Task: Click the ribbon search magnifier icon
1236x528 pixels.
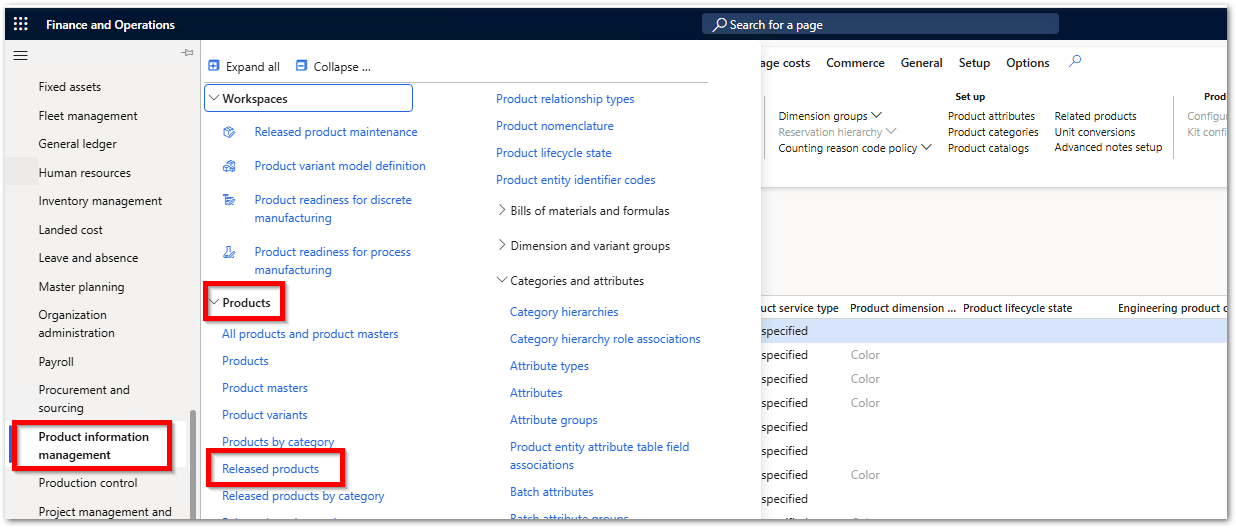Action: tap(1075, 62)
